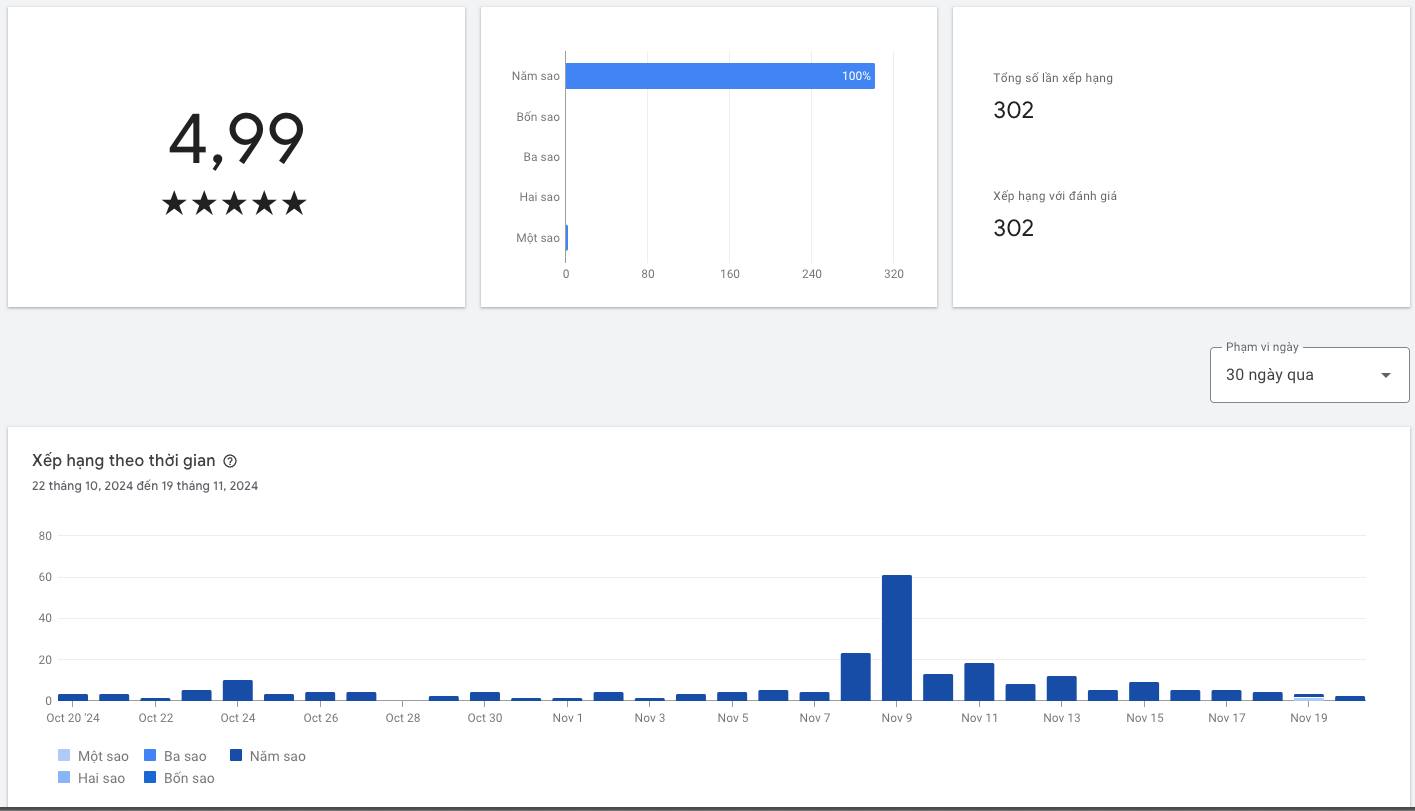Screen dimensions: 1415x811
Task: Click the Một sao row label in distribution chart
Action: point(538,238)
